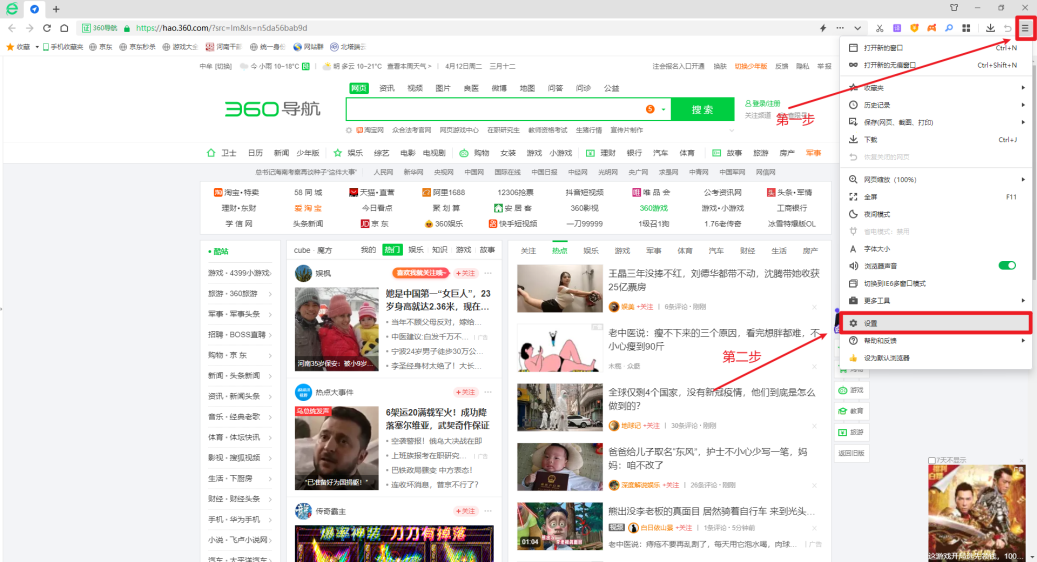Click 查看本周天气 link
The height and width of the screenshot is (562, 1037).
click(409, 66)
